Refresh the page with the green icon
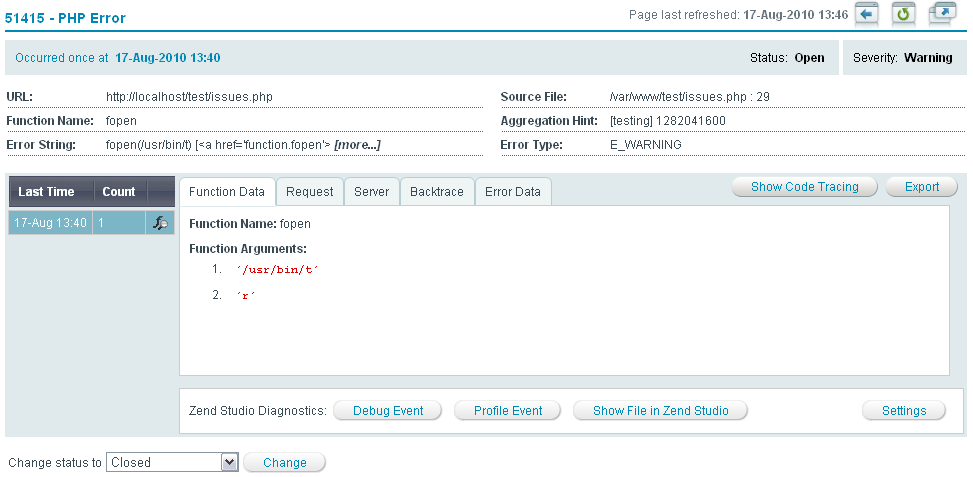973x477 pixels. (x=904, y=15)
